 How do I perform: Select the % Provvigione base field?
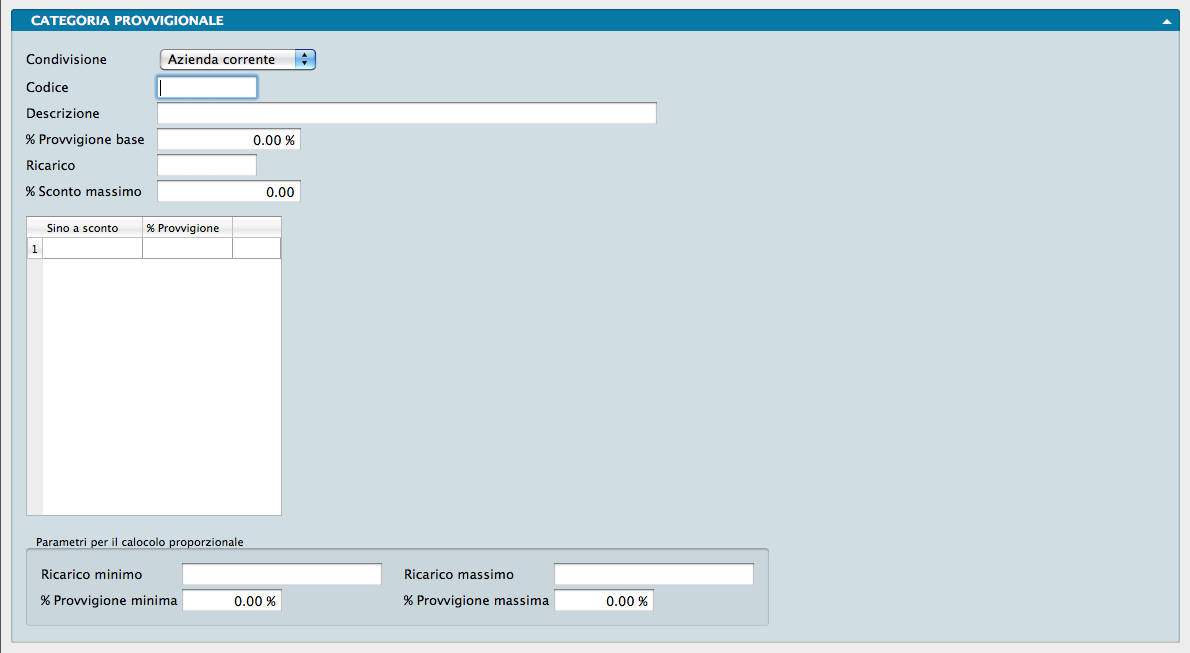coord(228,140)
